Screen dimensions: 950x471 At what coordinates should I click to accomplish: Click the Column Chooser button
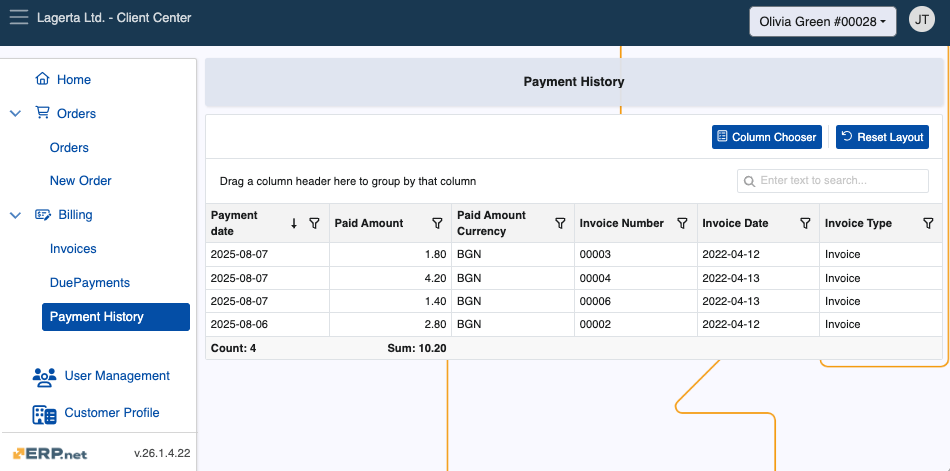(766, 137)
